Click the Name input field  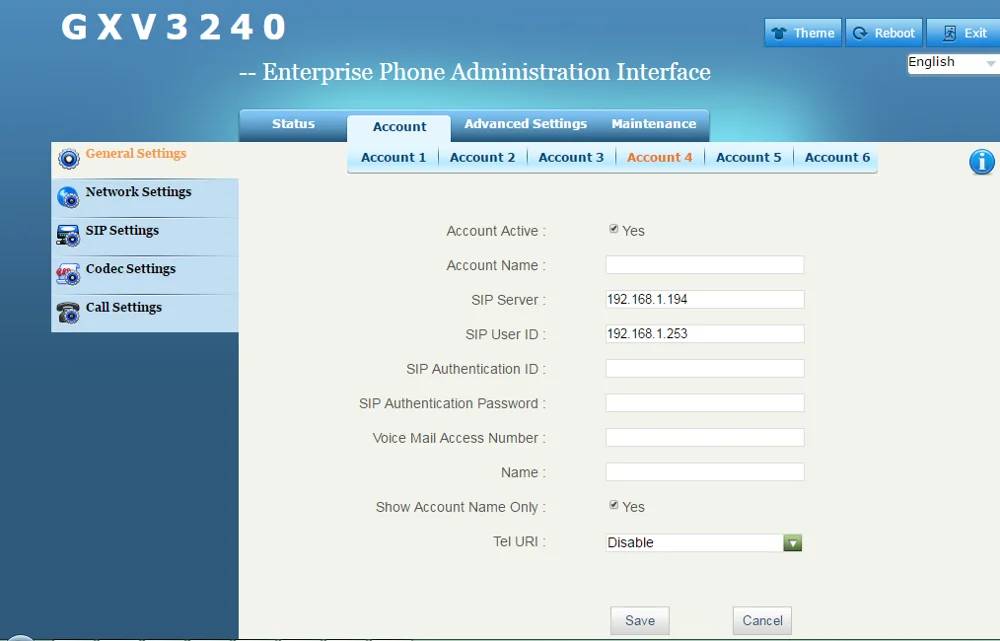click(705, 472)
